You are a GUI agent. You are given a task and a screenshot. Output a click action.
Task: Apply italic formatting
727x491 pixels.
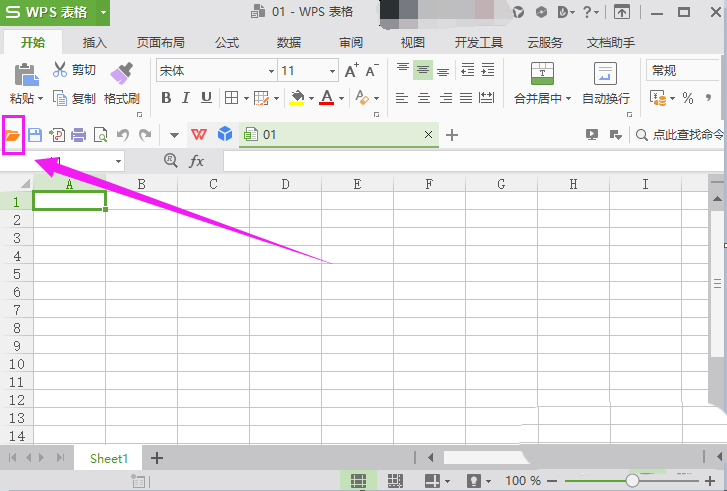(185, 98)
